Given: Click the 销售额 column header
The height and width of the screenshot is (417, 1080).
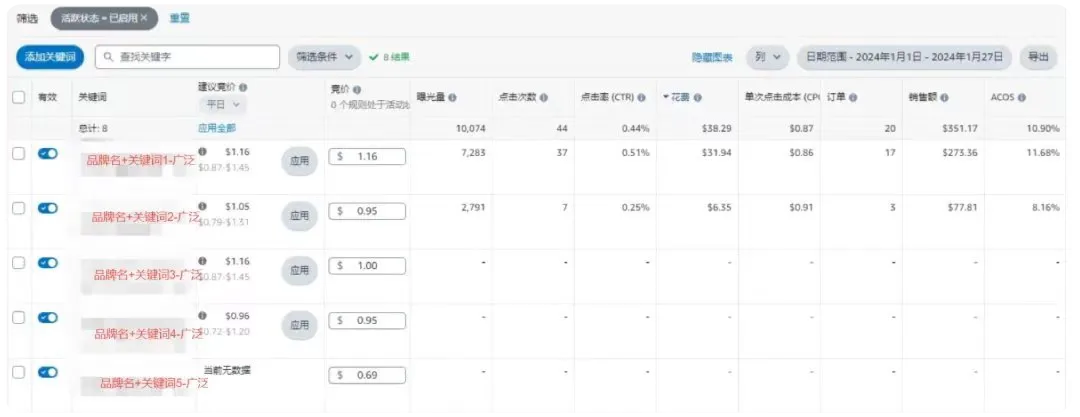Looking at the screenshot, I should (923, 98).
